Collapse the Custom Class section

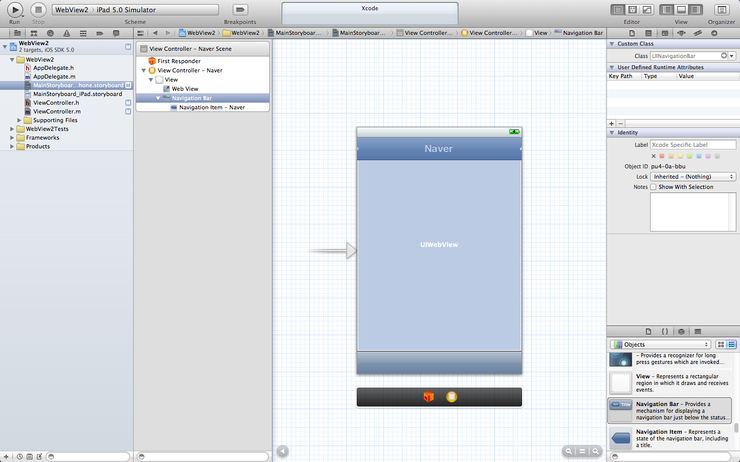tap(612, 43)
